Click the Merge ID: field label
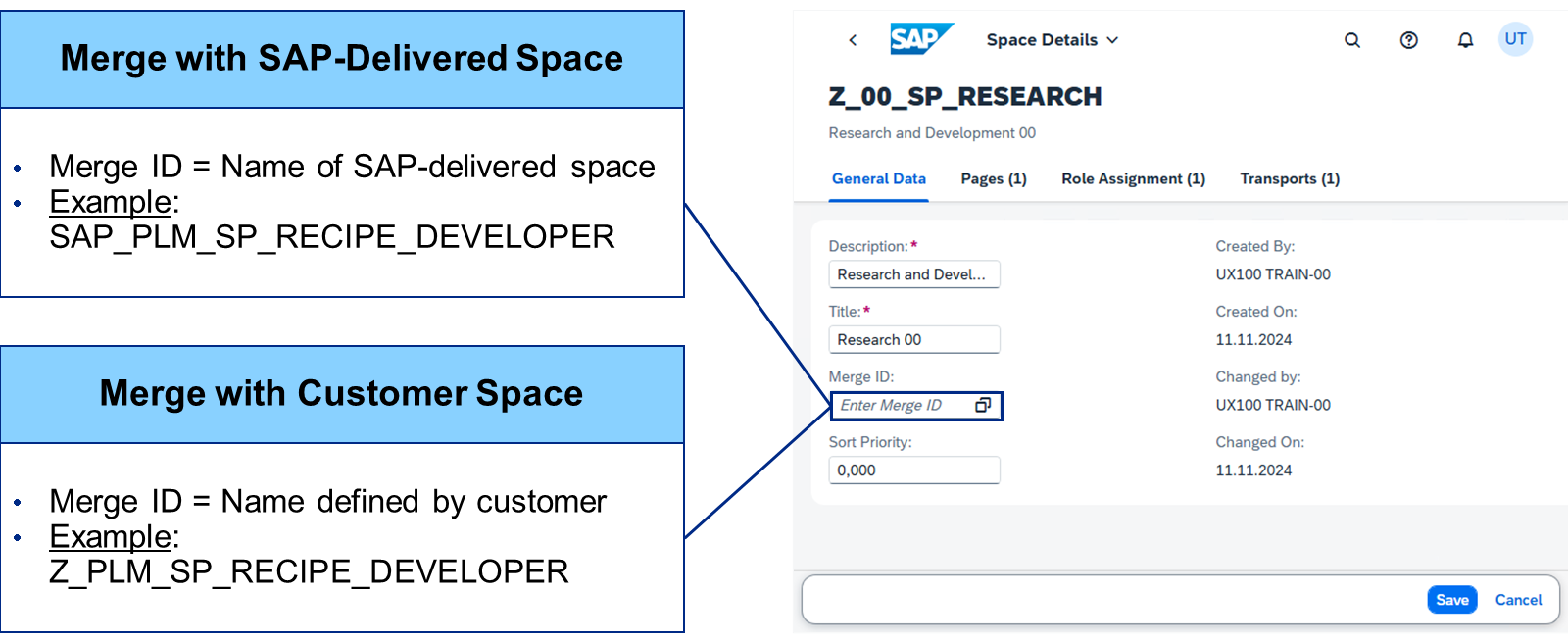 [x=861, y=376]
